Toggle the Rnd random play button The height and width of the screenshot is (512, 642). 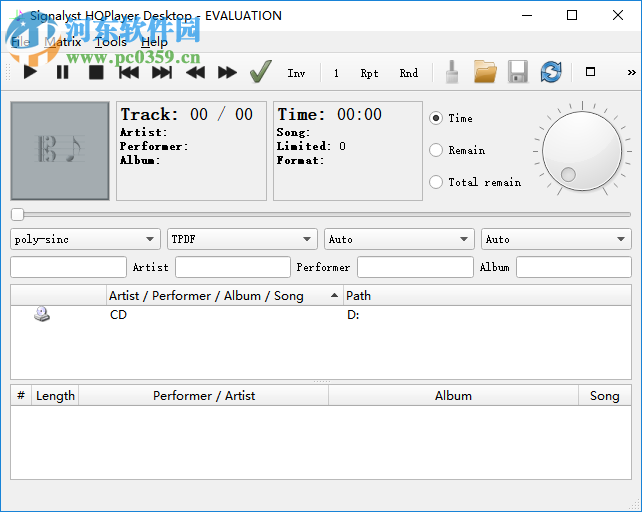(x=409, y=73)
